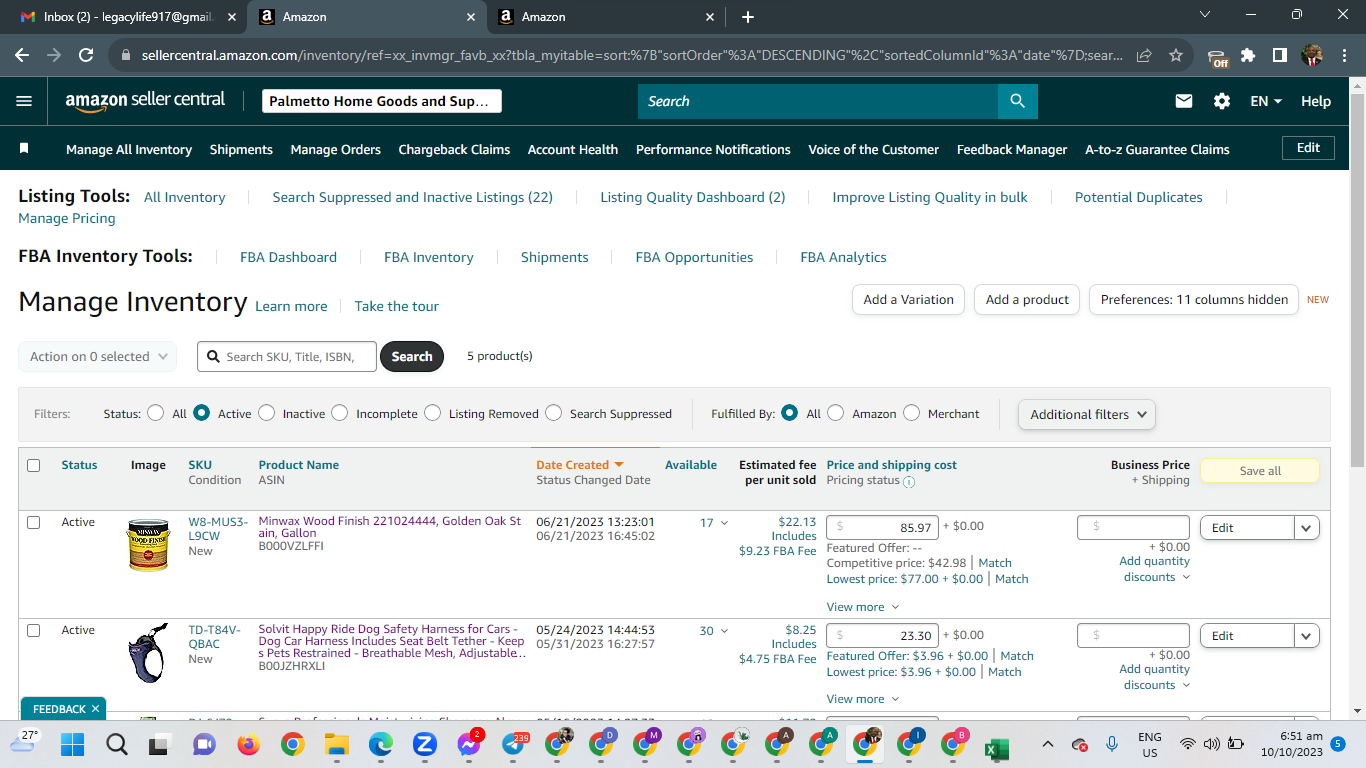Tick the select-all products checkbox
The height and width of the screenshot is (768, 1366).
(34, 465)
